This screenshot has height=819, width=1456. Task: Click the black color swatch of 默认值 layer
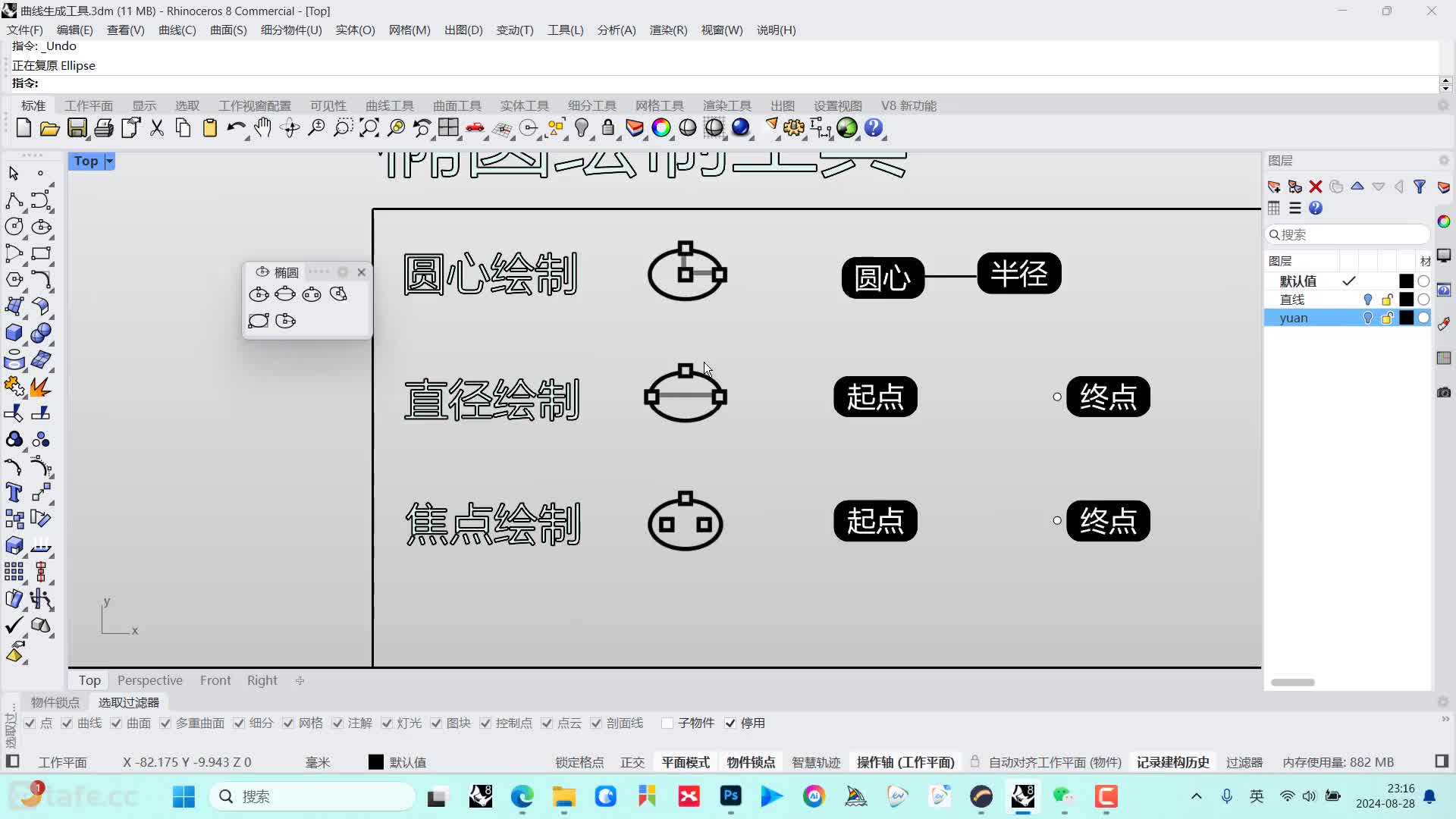coord(1406,281)
